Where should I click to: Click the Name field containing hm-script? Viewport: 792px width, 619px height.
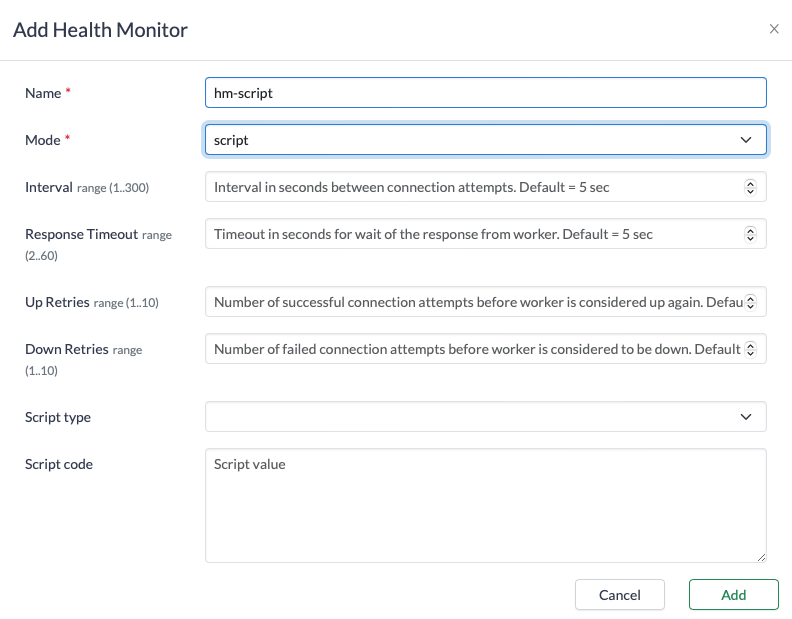coord(485,93)
